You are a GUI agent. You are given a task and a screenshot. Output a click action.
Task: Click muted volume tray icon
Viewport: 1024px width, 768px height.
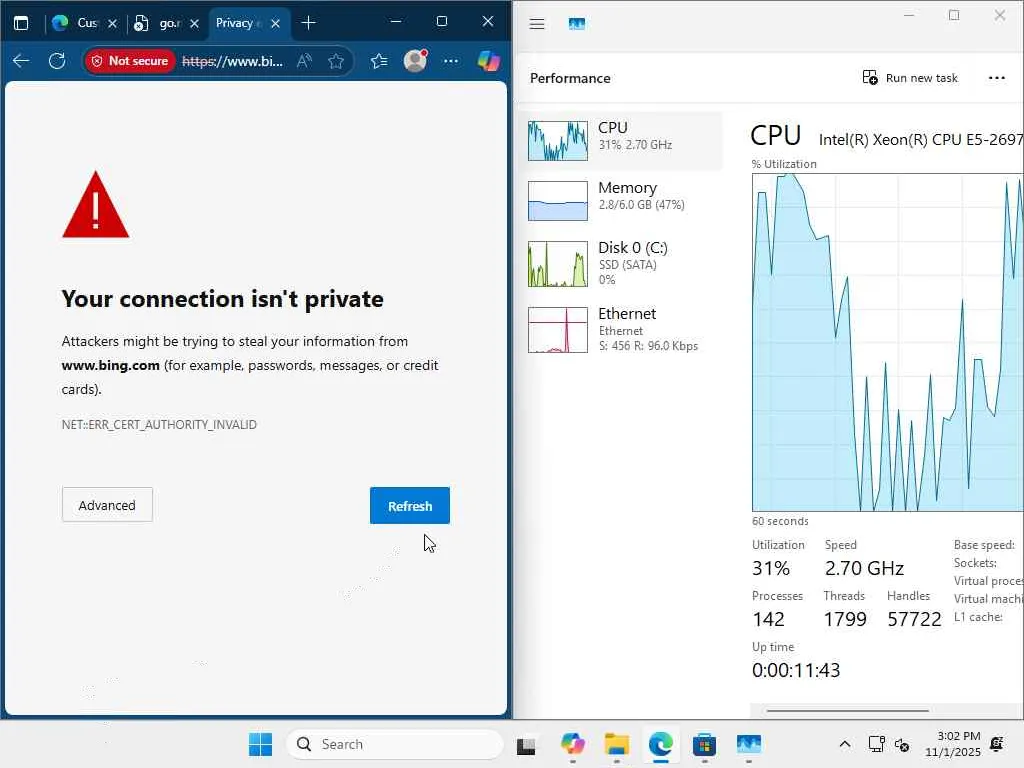902,744
